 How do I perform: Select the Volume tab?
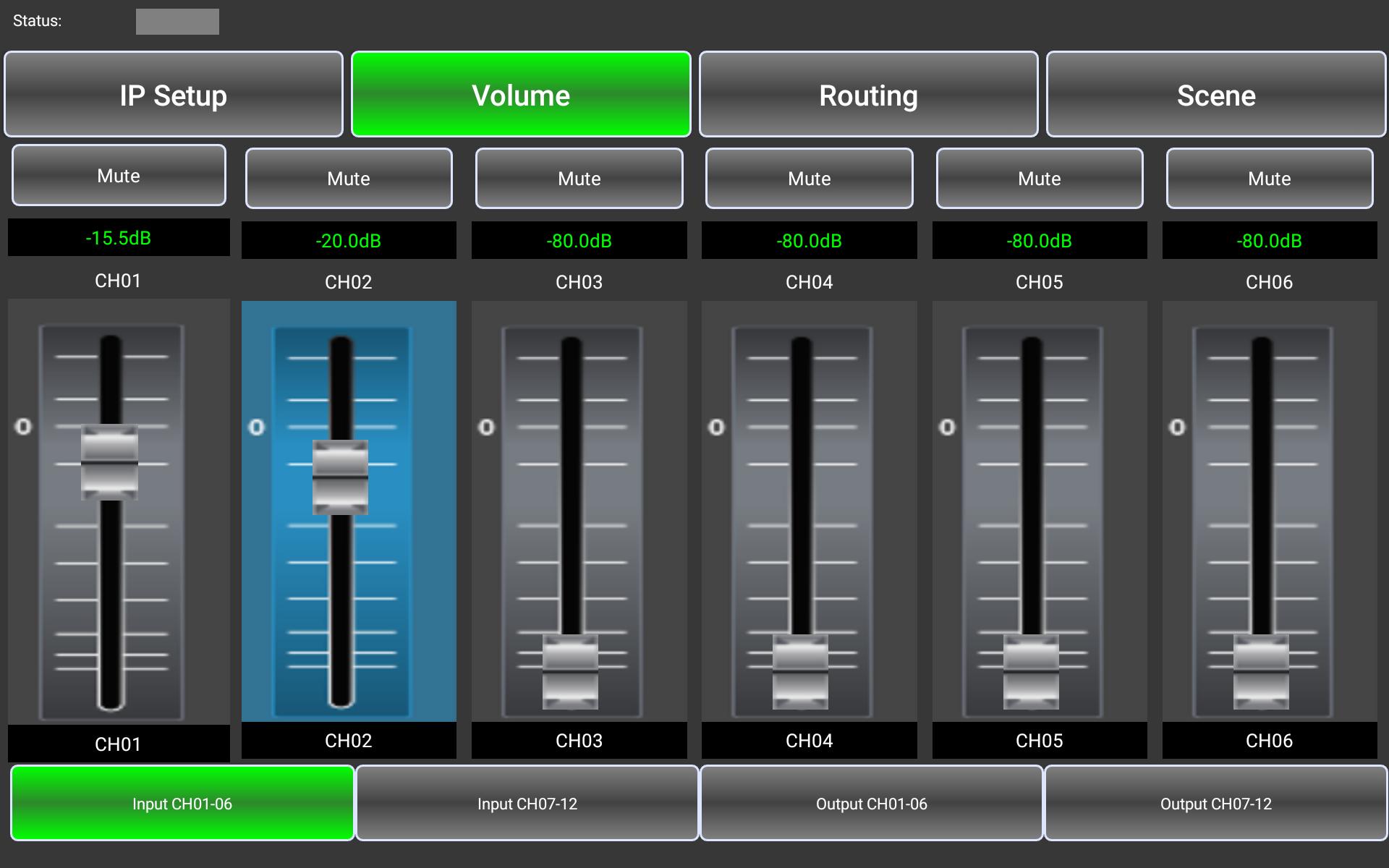tap(521, 94)
